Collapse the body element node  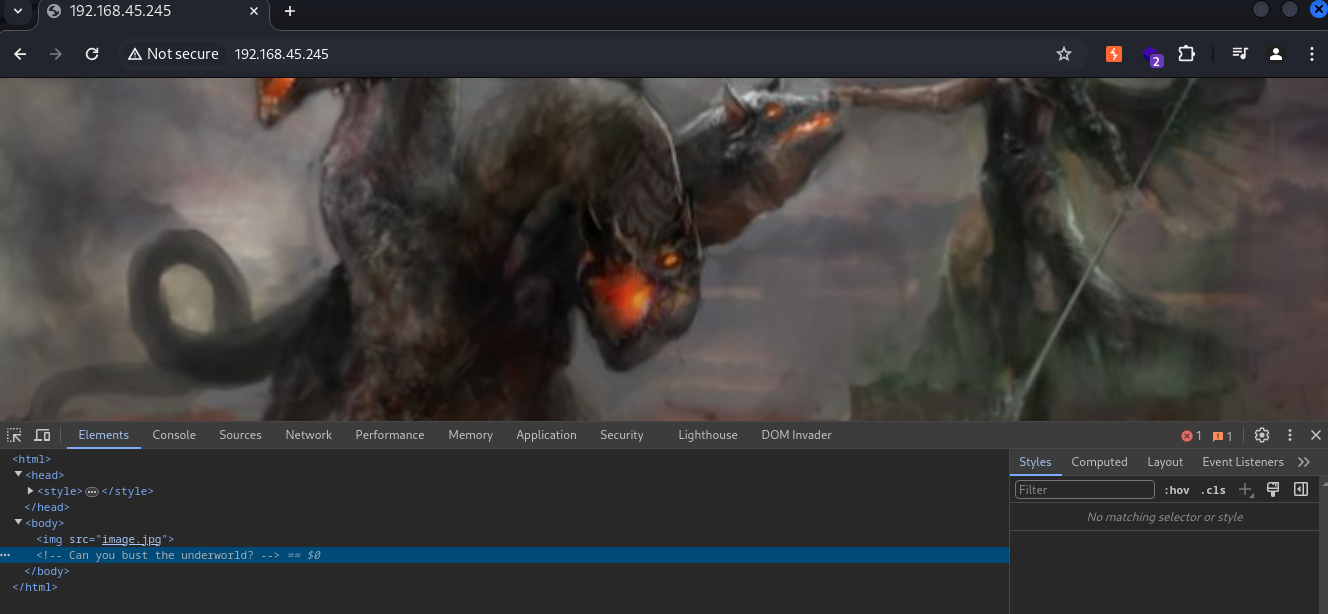point(18,523)
